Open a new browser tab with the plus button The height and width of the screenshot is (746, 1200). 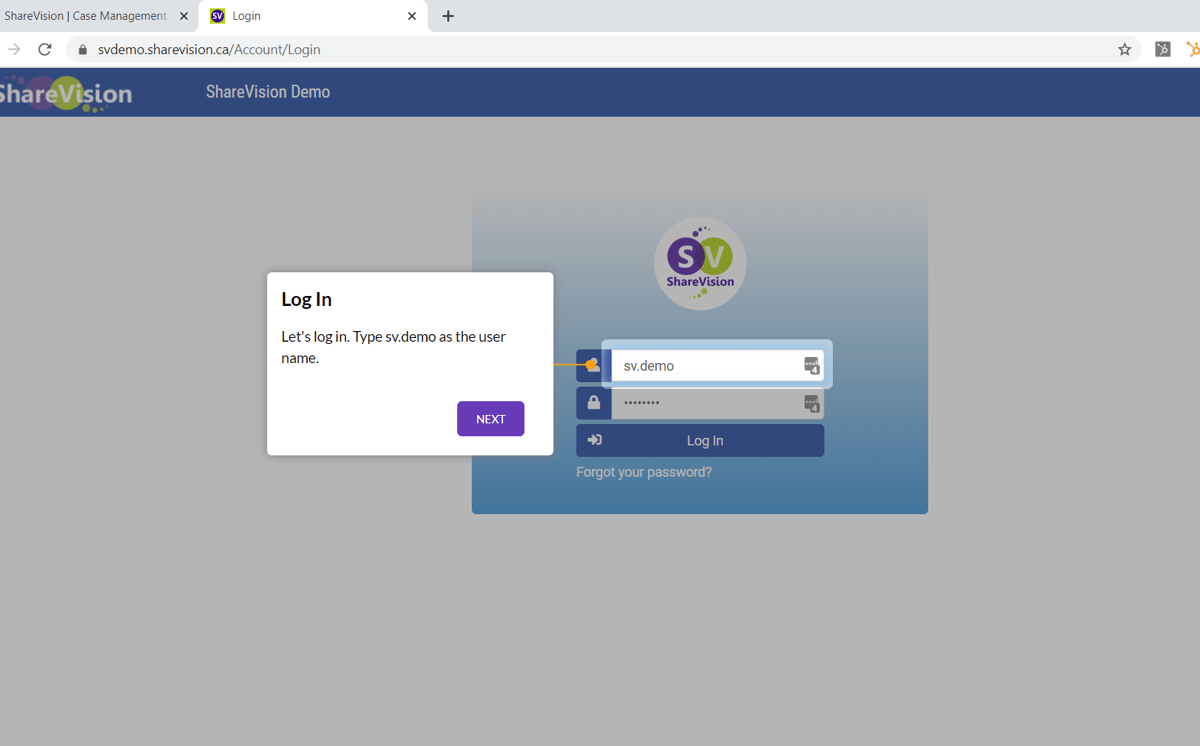(446, 15)
